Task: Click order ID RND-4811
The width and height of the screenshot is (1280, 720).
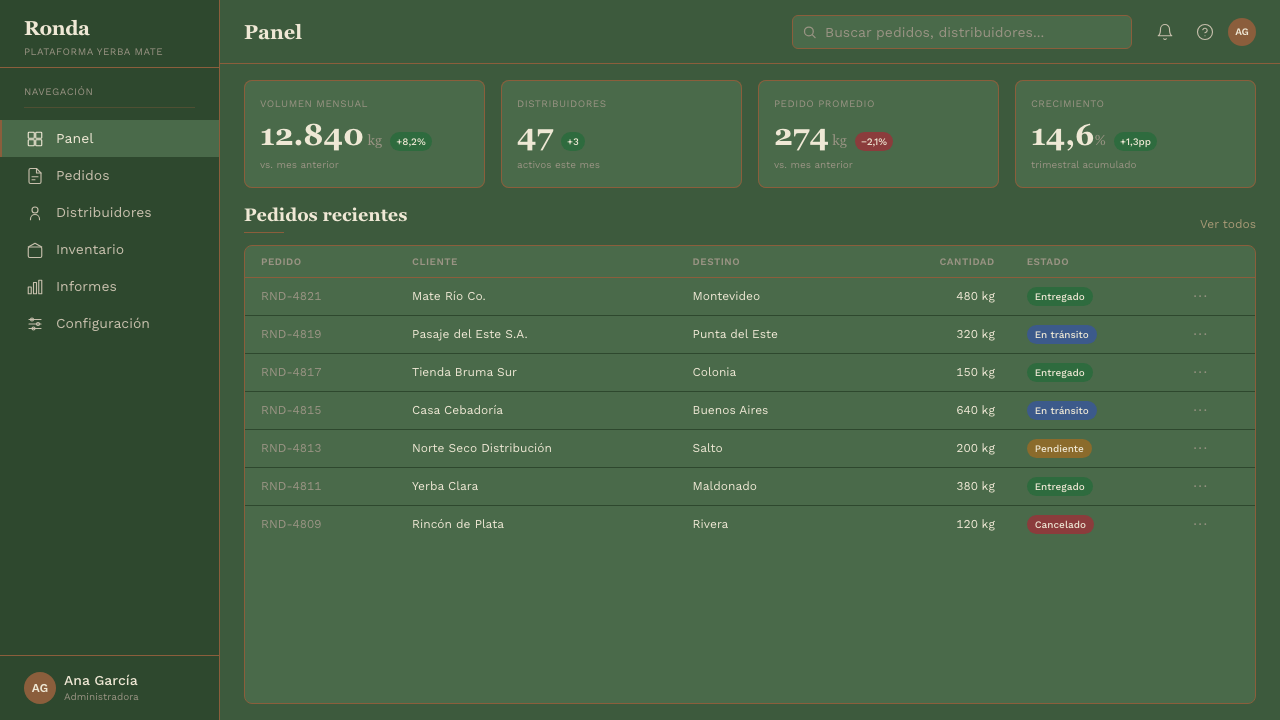Action: tap(291, 486)
